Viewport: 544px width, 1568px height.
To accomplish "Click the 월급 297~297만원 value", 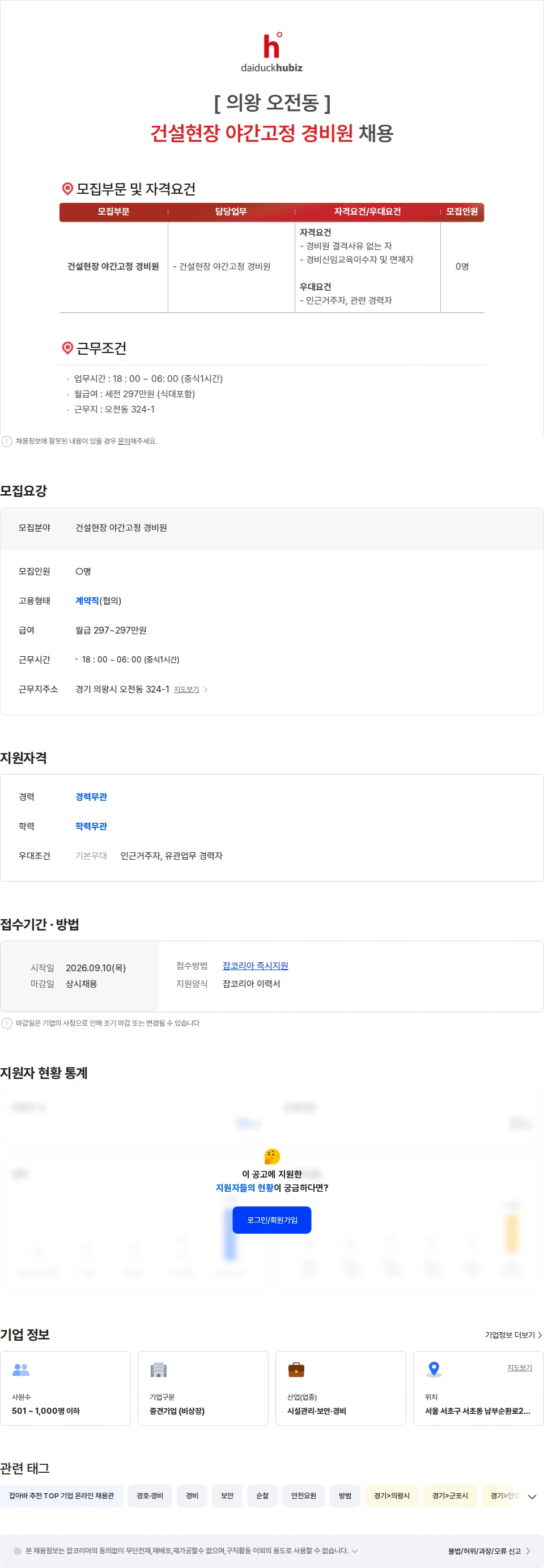I will pos(110,630).
